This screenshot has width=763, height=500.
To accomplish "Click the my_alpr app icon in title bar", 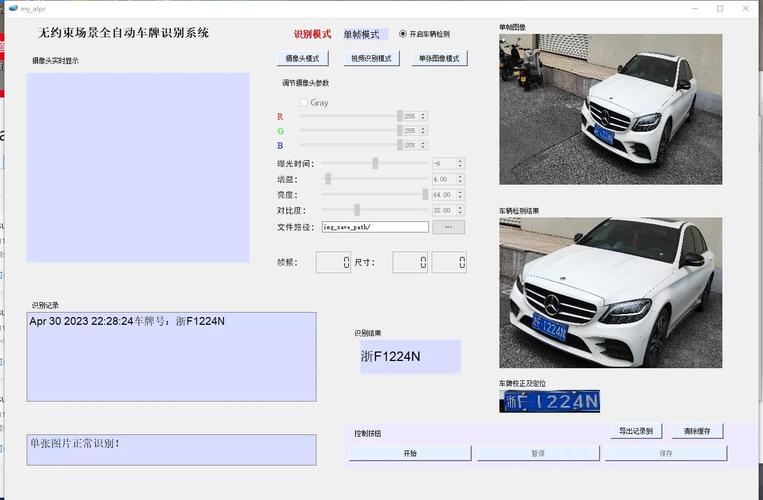I will pyautogui.click(x=13, y=8).
